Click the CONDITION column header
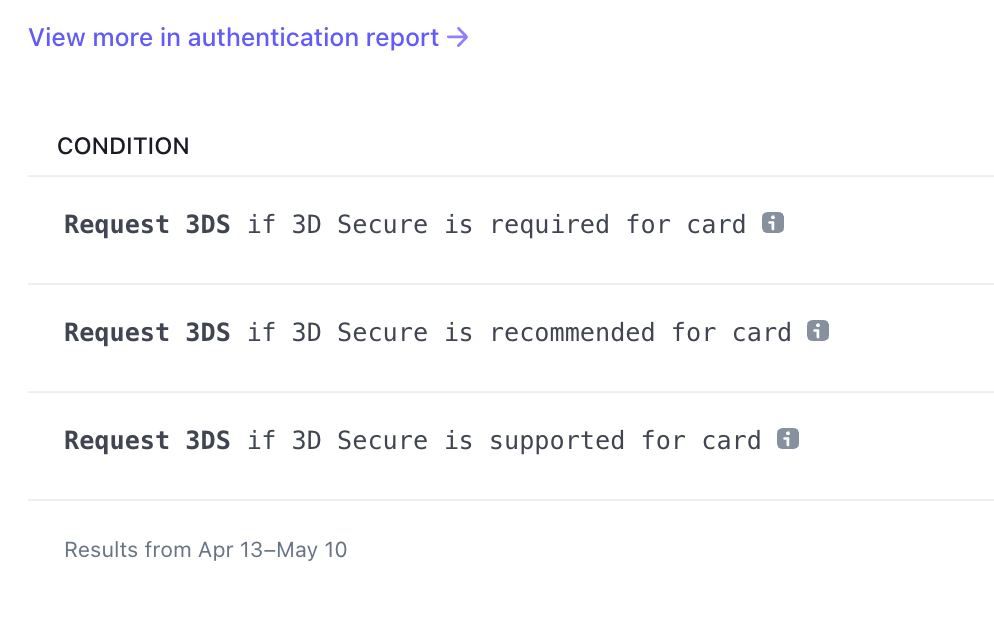 [x=123, y=146]
